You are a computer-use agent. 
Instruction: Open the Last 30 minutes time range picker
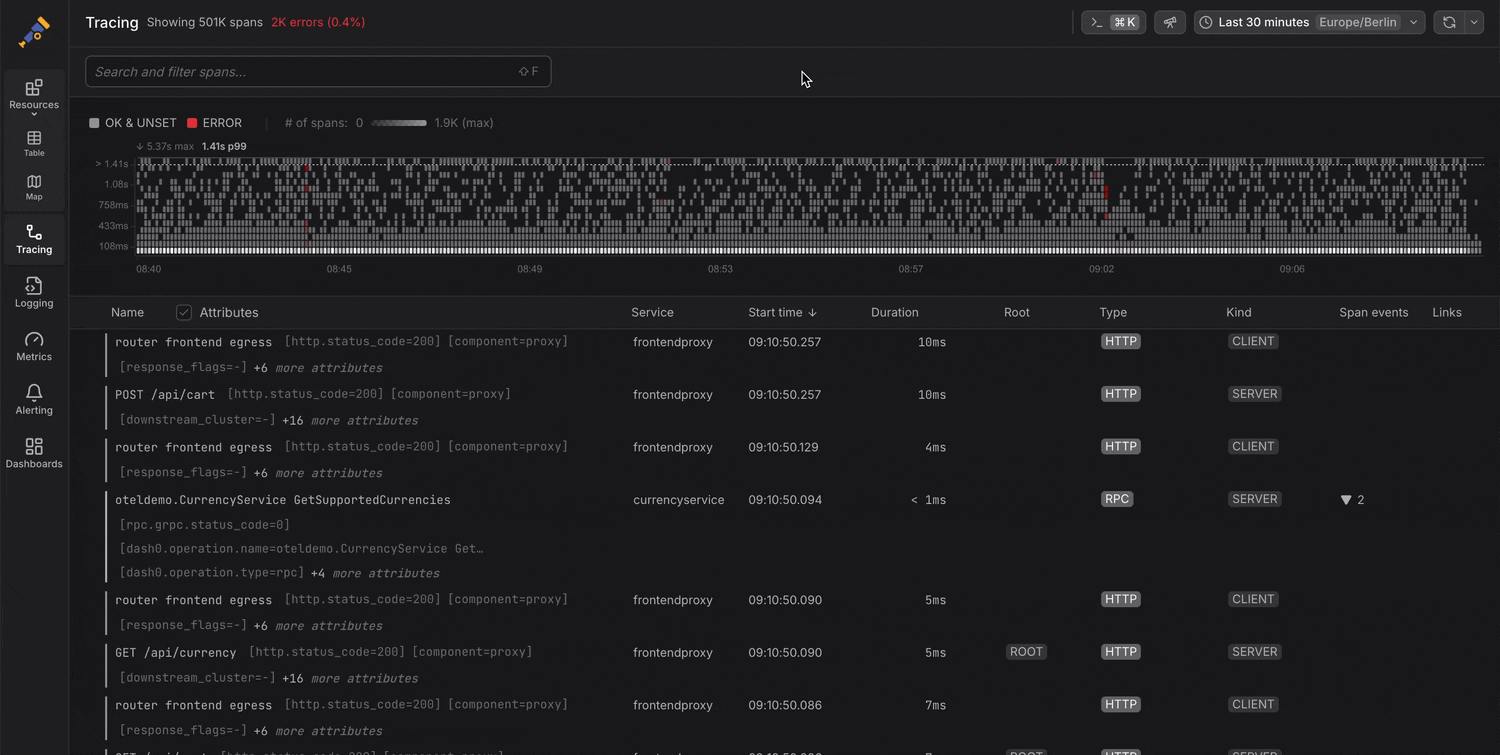pyautogui.click(x=1309, y=22)
